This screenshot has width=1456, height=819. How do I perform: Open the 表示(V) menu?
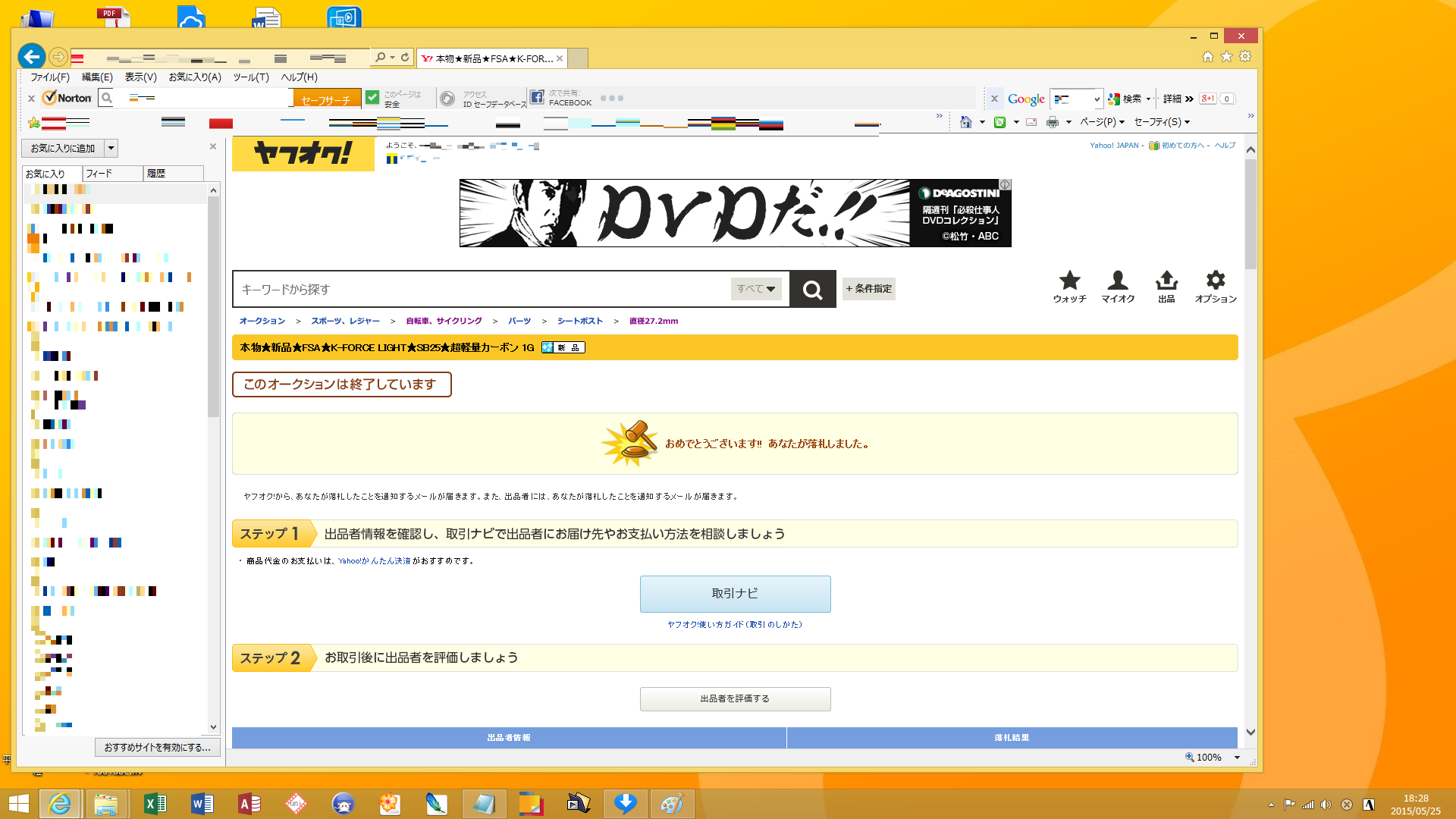click(140, 77)
